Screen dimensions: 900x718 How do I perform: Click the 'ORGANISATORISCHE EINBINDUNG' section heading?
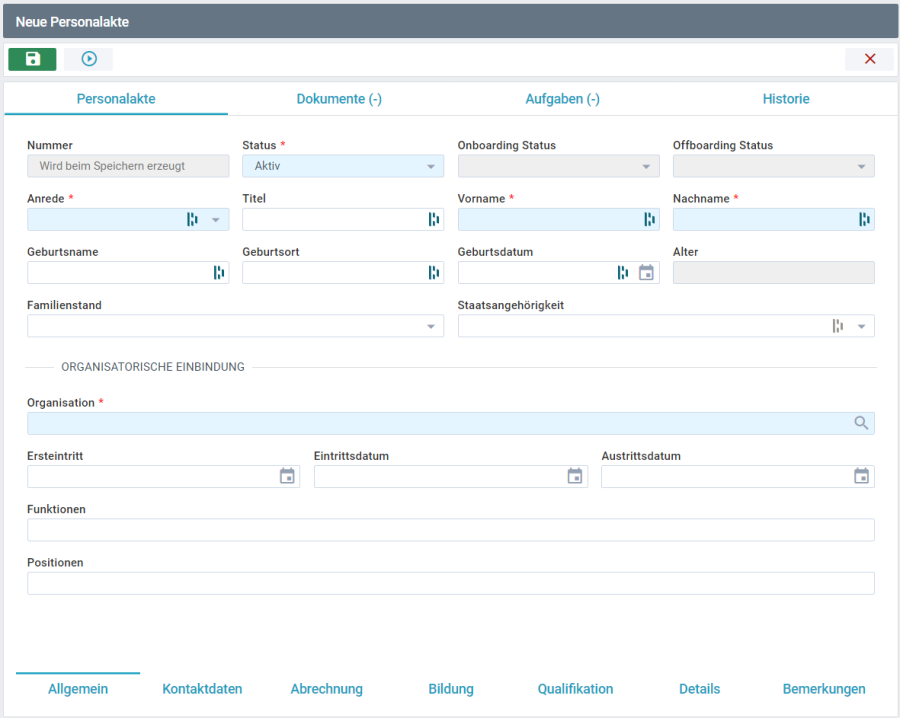coord(153,367)
